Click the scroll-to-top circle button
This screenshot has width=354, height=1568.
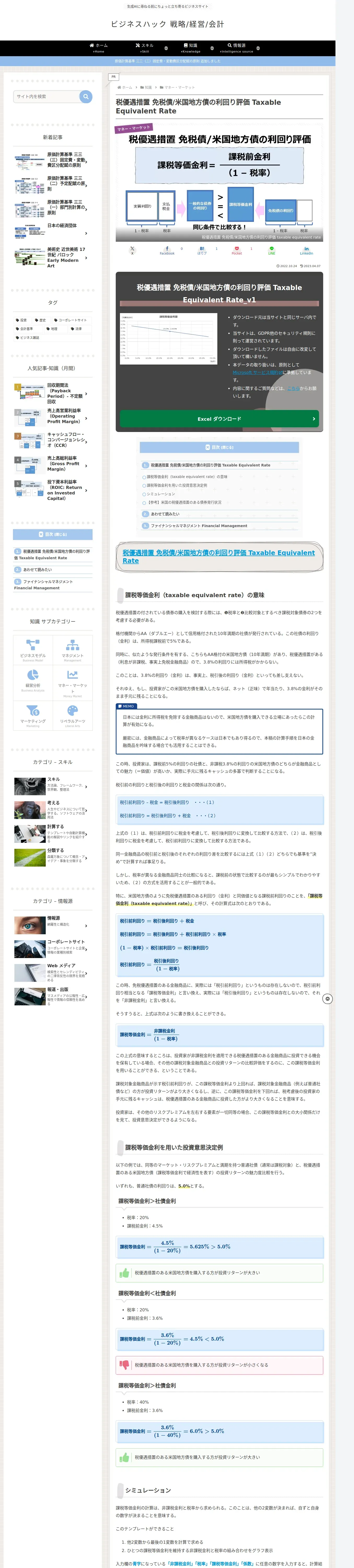coord(327,999)
